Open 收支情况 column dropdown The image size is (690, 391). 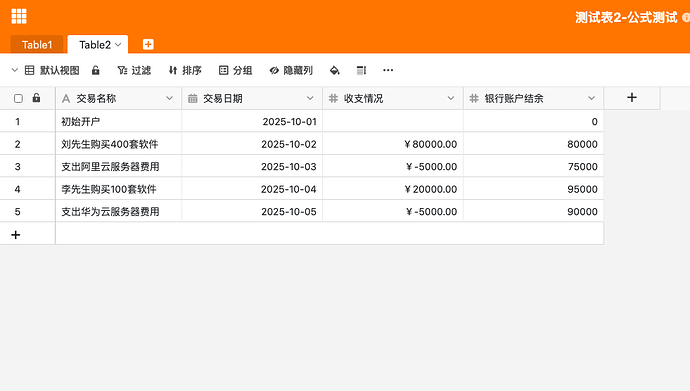(451, 98)
